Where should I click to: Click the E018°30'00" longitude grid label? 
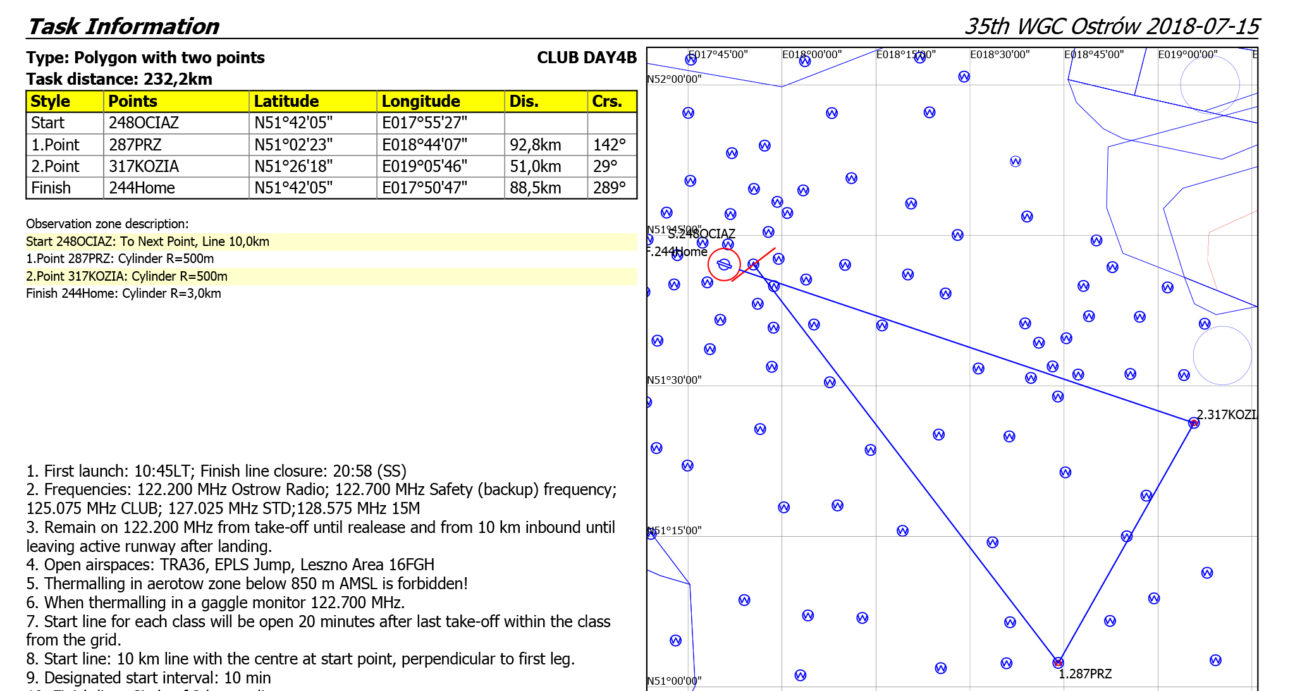(1000, 55)
